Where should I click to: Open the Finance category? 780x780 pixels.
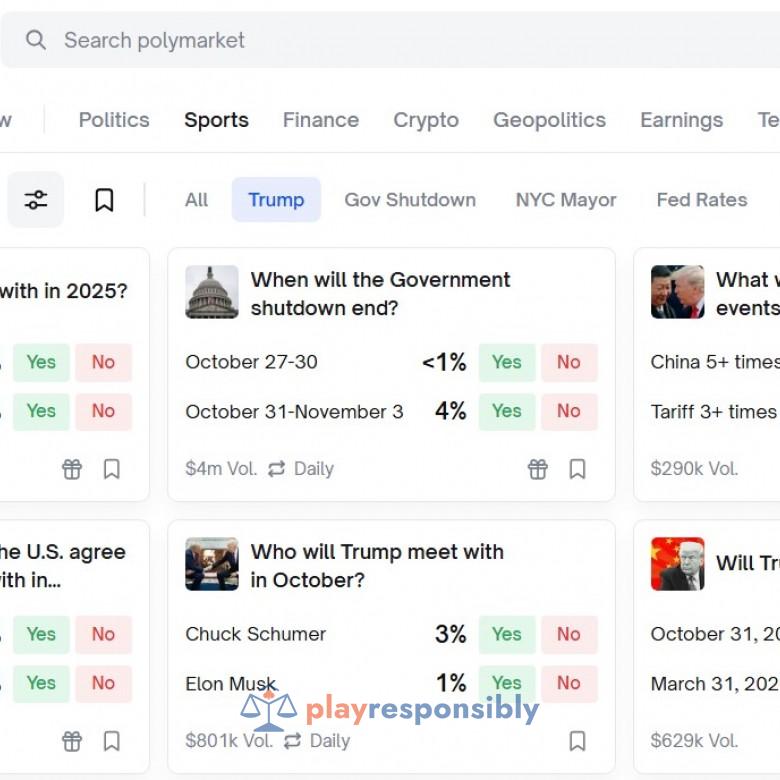(x=321, y=120)
